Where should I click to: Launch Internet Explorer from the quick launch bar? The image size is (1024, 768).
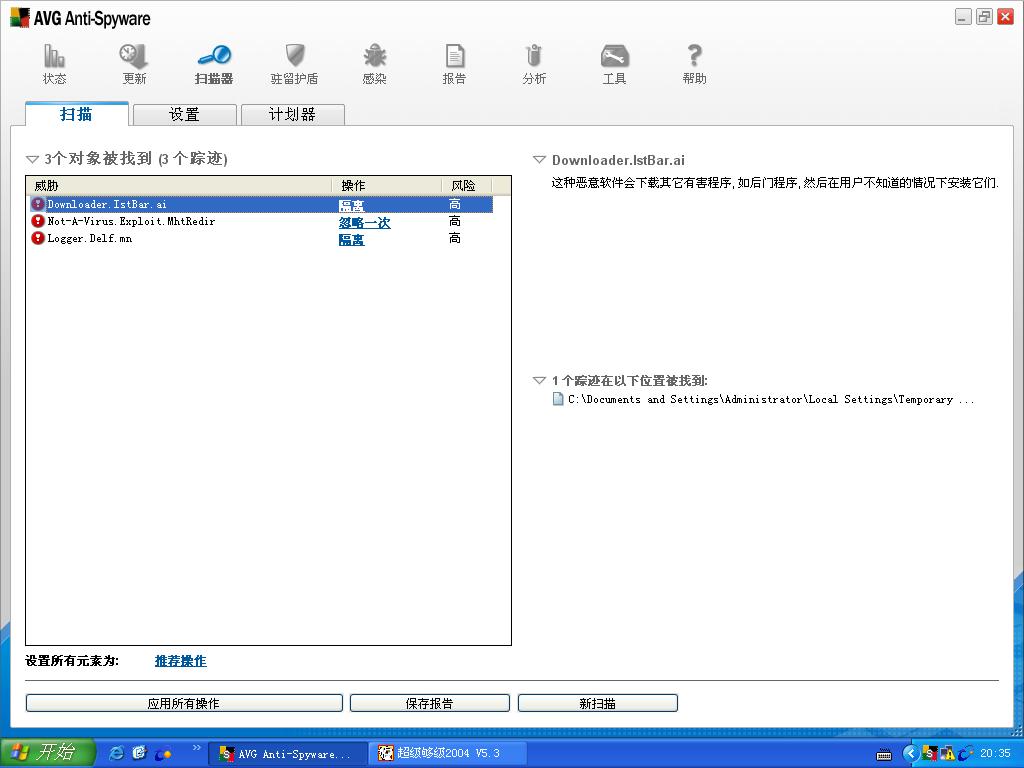click(x=116, y=753)
